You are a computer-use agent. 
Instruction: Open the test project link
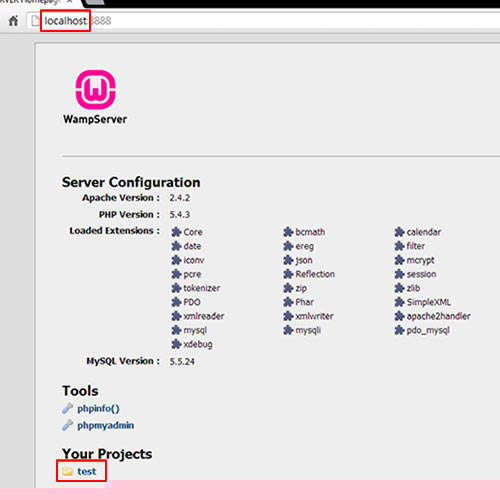87,471
